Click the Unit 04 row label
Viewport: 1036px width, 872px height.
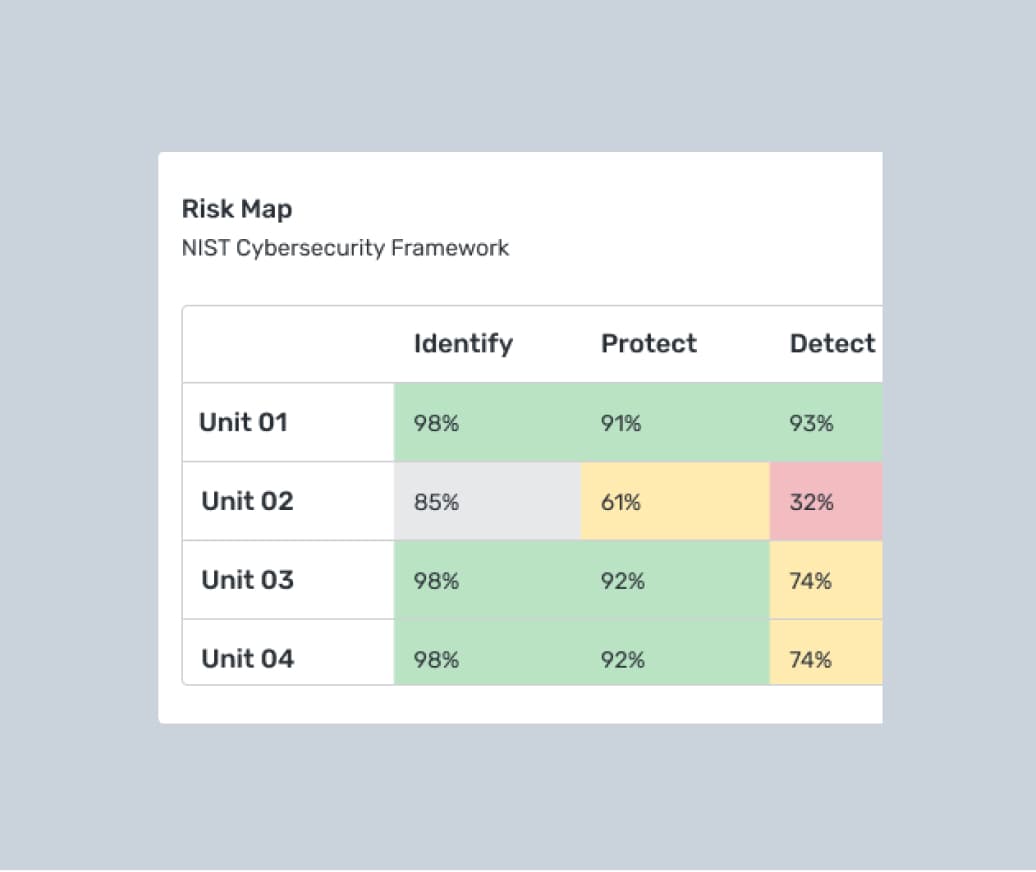pyautogui.click(x=247, y=658)
